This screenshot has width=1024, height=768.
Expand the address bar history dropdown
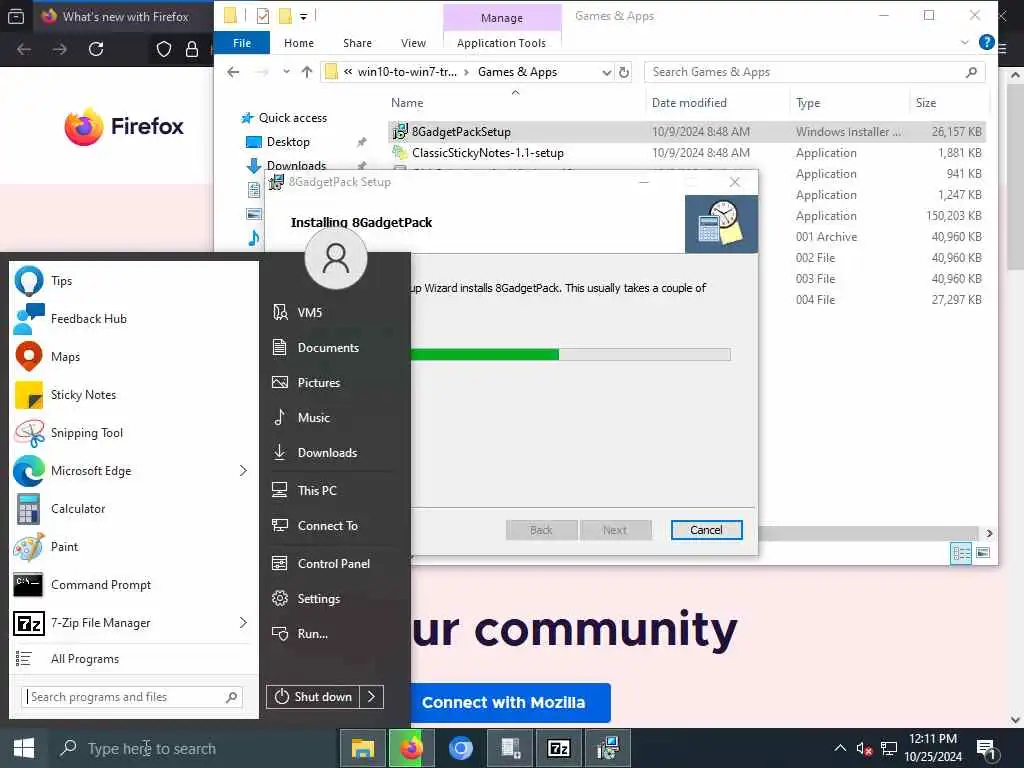click(607, 72)
